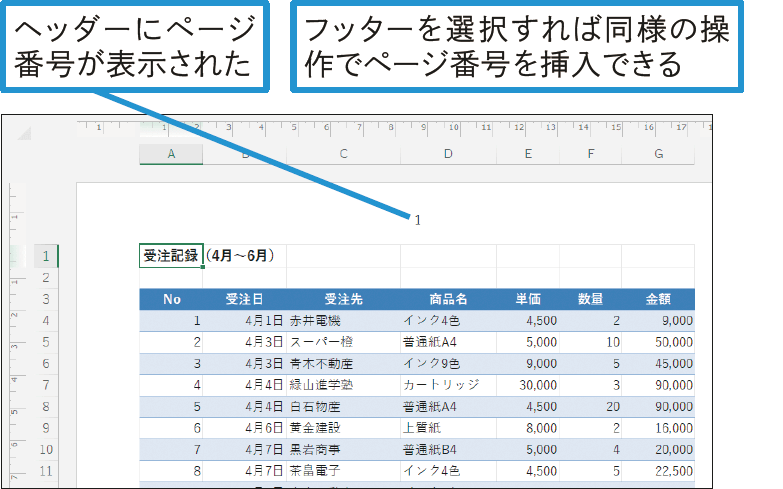The width and height of the screenshot is (783, 489).
Task: Click the 普通紙B4 cell
Action: pyautogui.click(x=448, y=450)
